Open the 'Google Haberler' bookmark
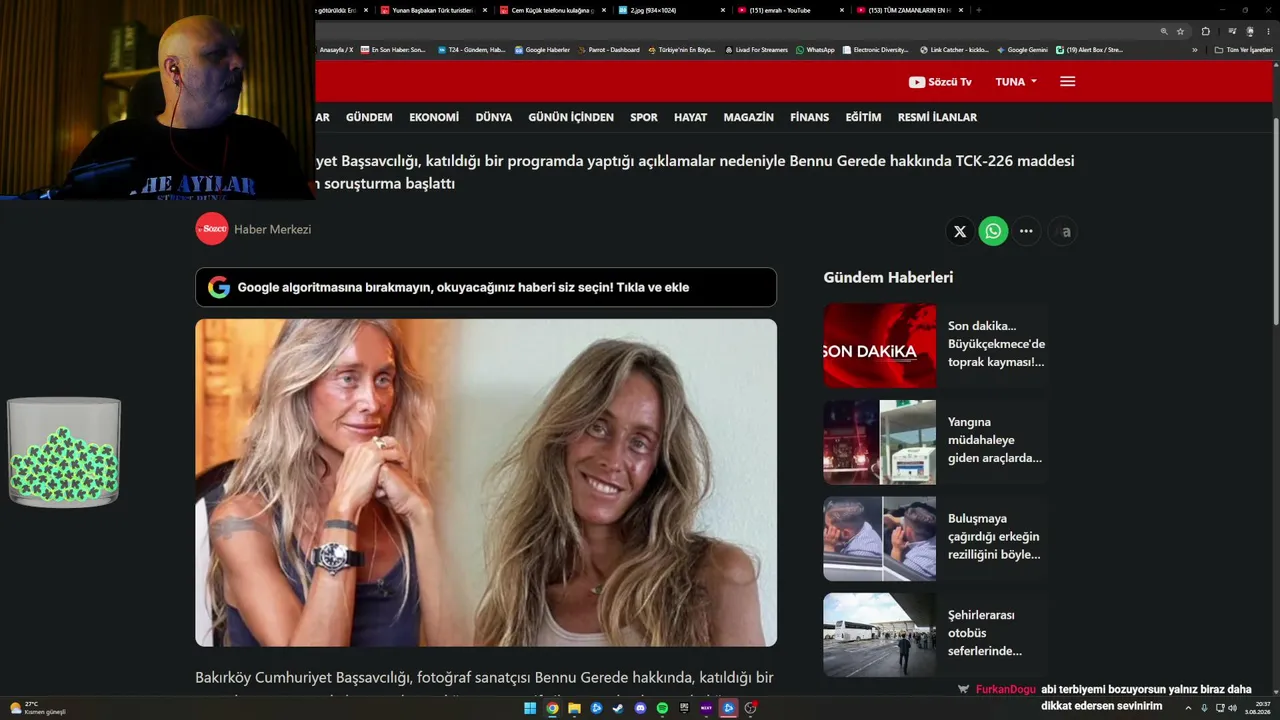This screenshot has height=720, width=1280. [542, 50]
